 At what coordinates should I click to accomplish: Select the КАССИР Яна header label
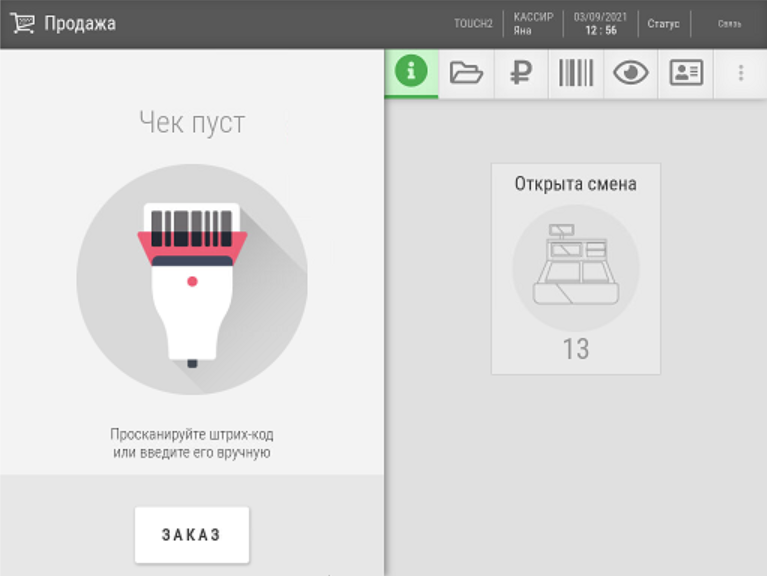pos(533,23)
